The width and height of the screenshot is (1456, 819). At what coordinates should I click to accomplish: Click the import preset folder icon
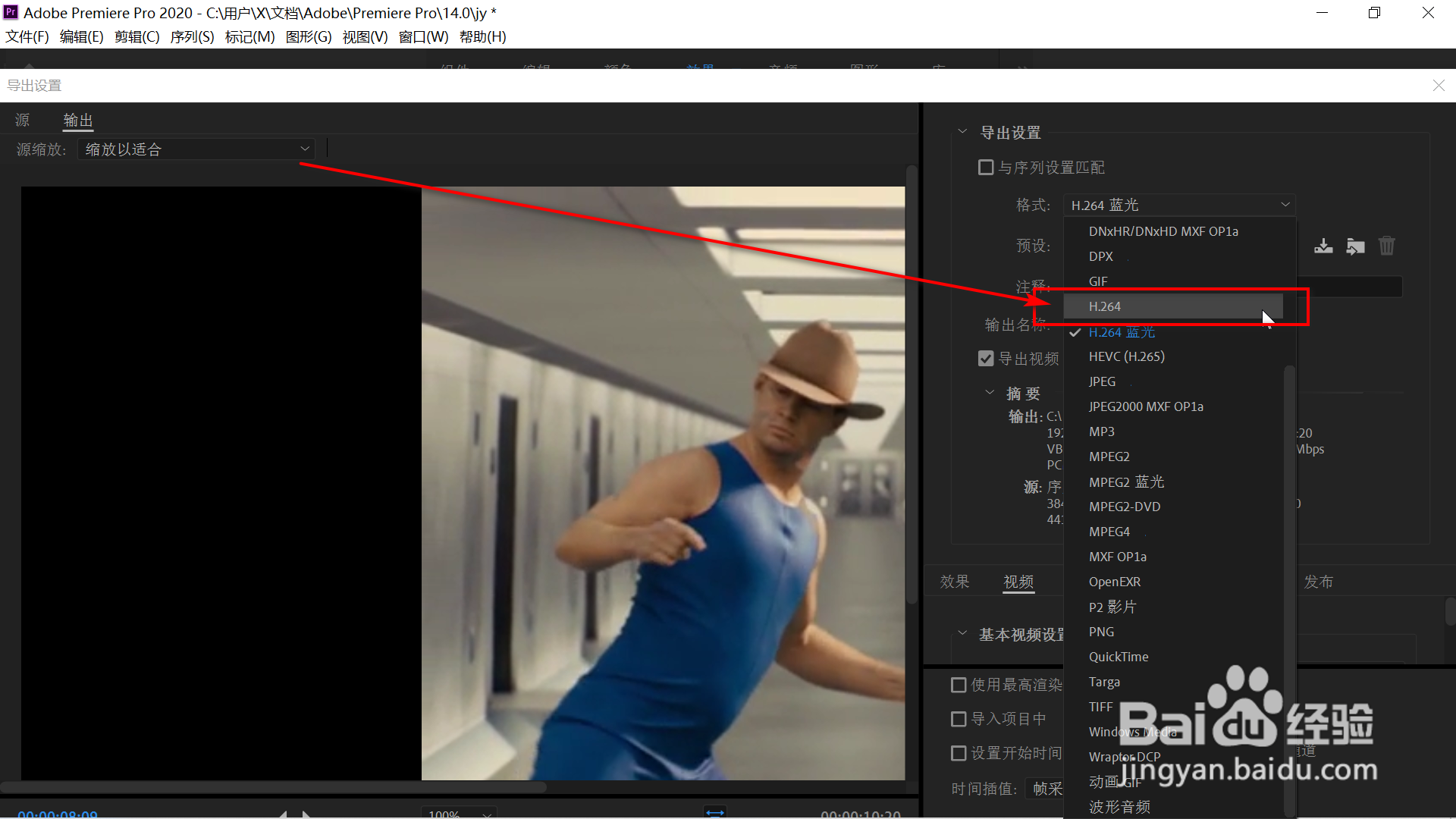1355,246
